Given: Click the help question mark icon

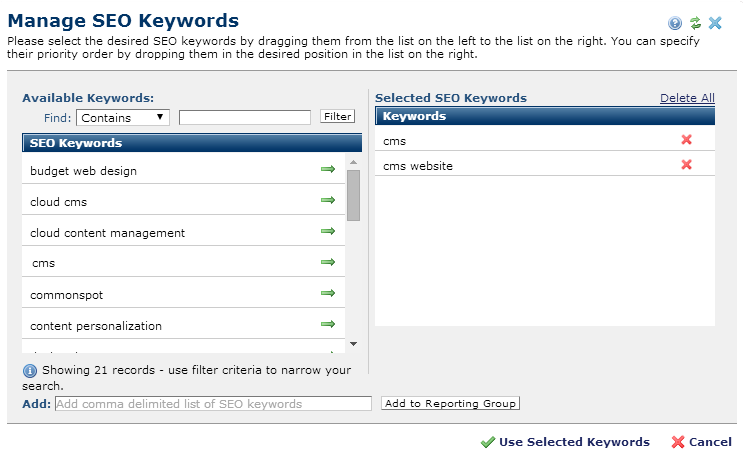Looking at the screenshot, I should point(676,23).
